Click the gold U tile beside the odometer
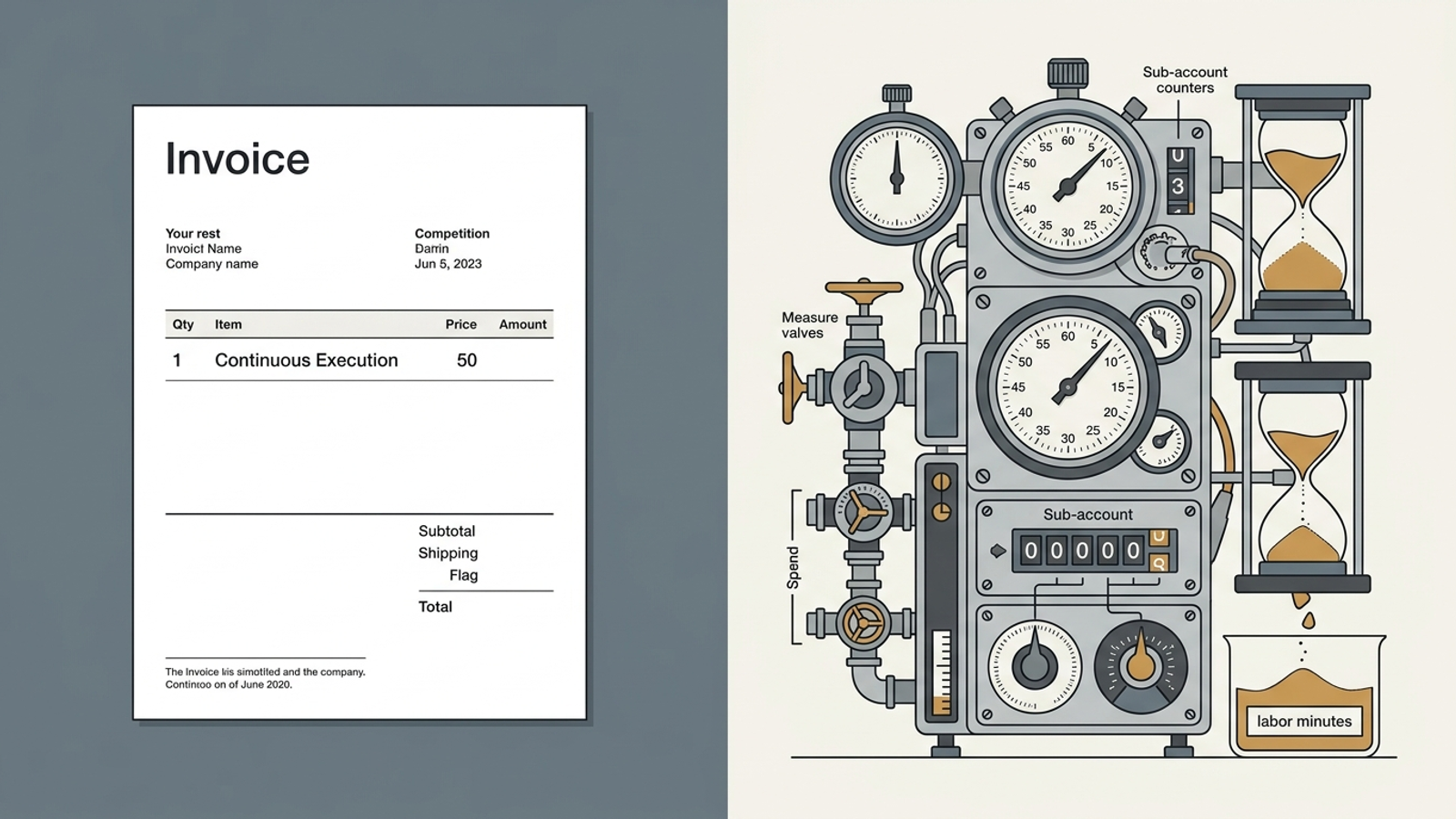This screenshot has width=1456, height=819. tap(1158, 538)
